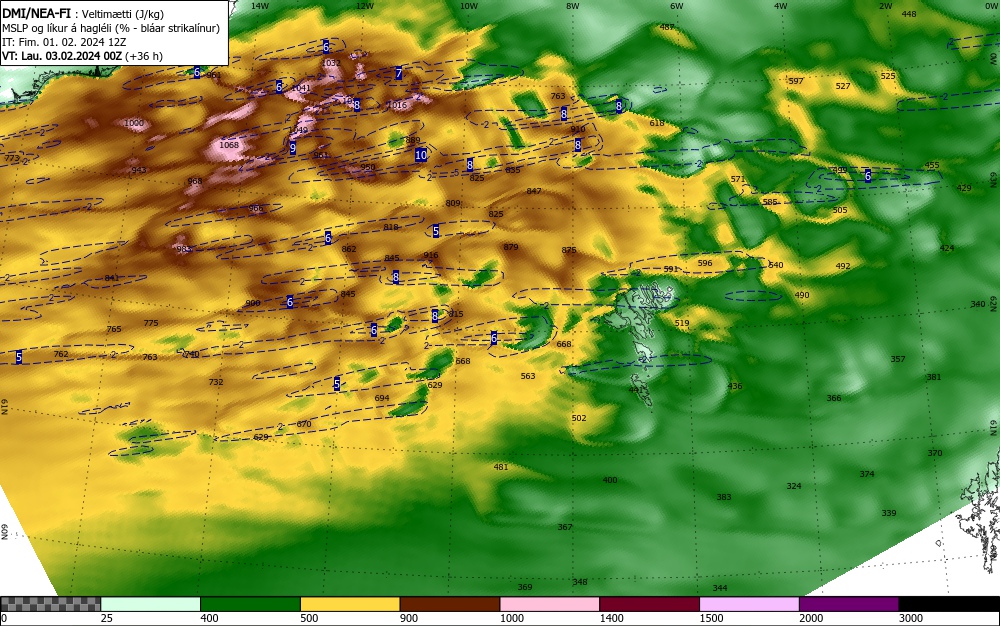Image resolution: width=1000 pixels, height=626 pixels.
Task: Click the map value "527"
Action: 843,86
